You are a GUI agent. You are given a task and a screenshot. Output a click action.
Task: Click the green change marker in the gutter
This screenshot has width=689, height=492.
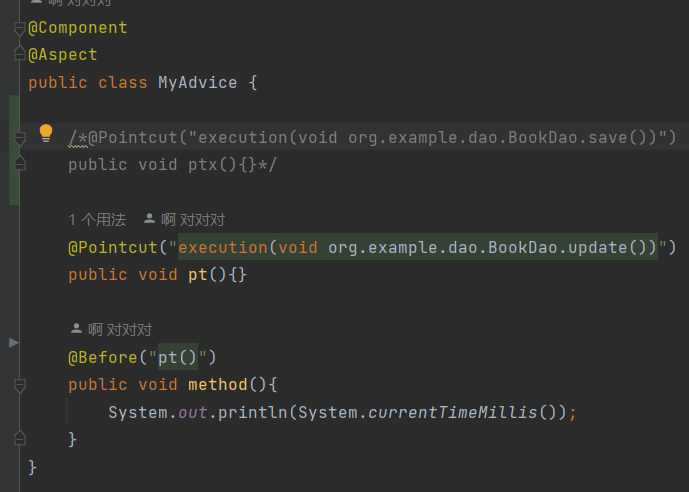(14, 150)
